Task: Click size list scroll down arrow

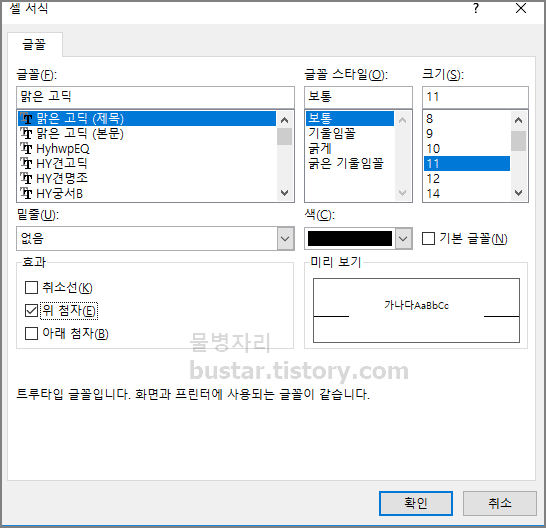Action: [518, 193]
